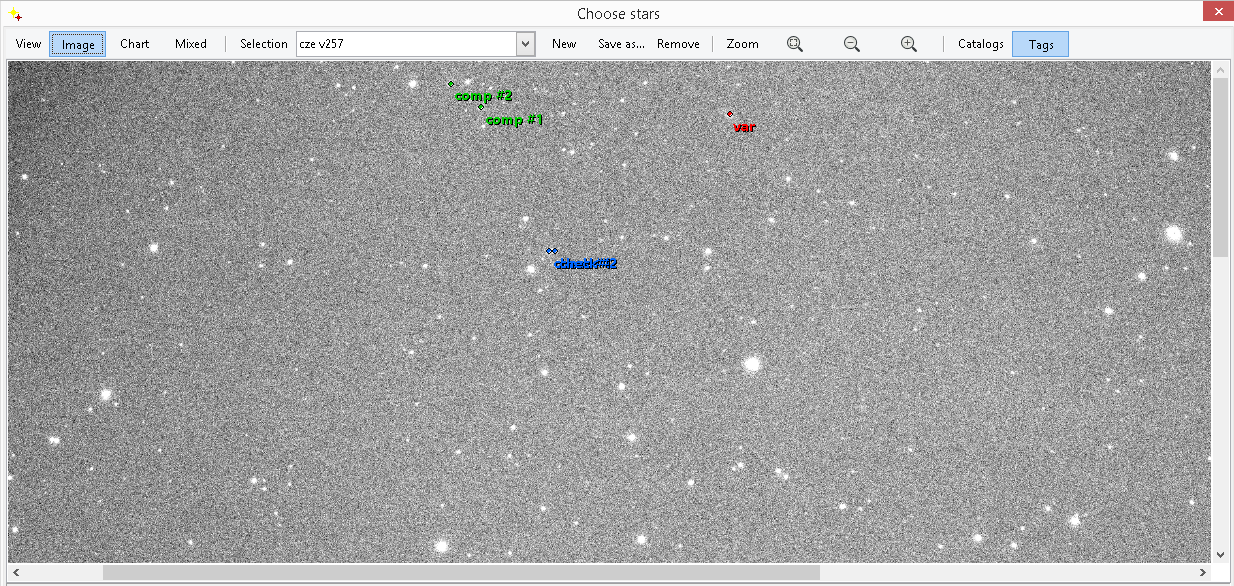1234x586 pixels.
Task: Toggle the Tags display button
Action: 1040,44
